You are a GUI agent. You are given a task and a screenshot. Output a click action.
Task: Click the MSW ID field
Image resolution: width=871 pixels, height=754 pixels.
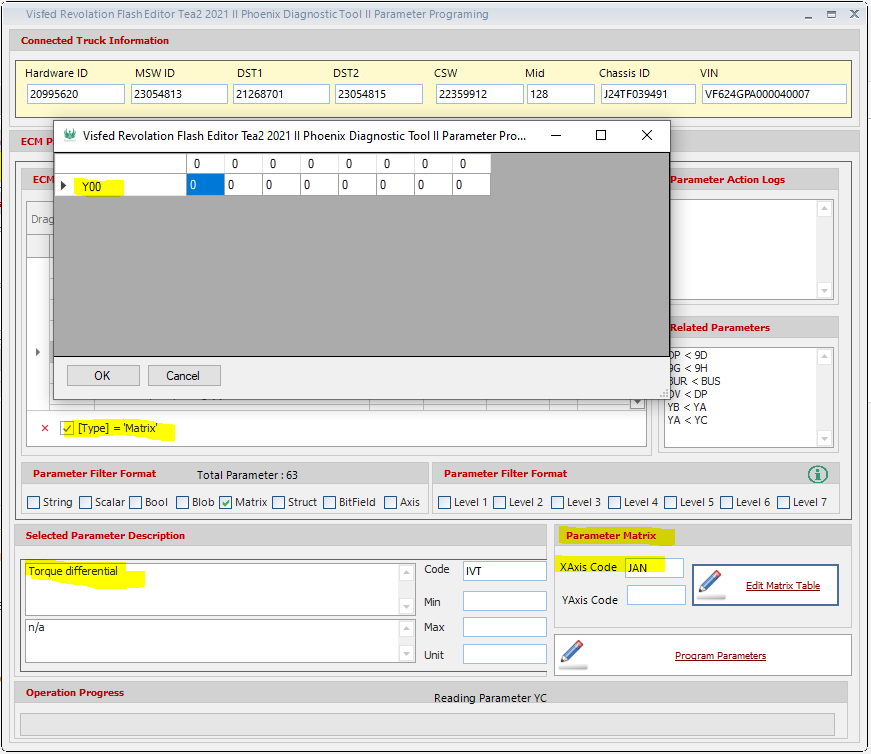pyautogui.click(x=179, y=94)
